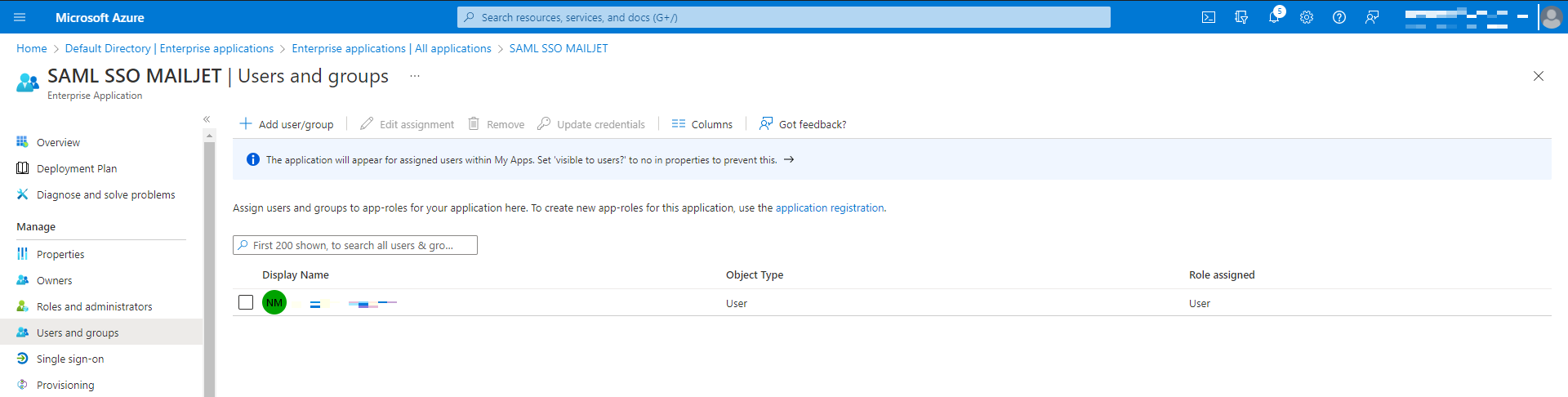
Task: Click the Single sign-on icon
Action: coord(22,359)
